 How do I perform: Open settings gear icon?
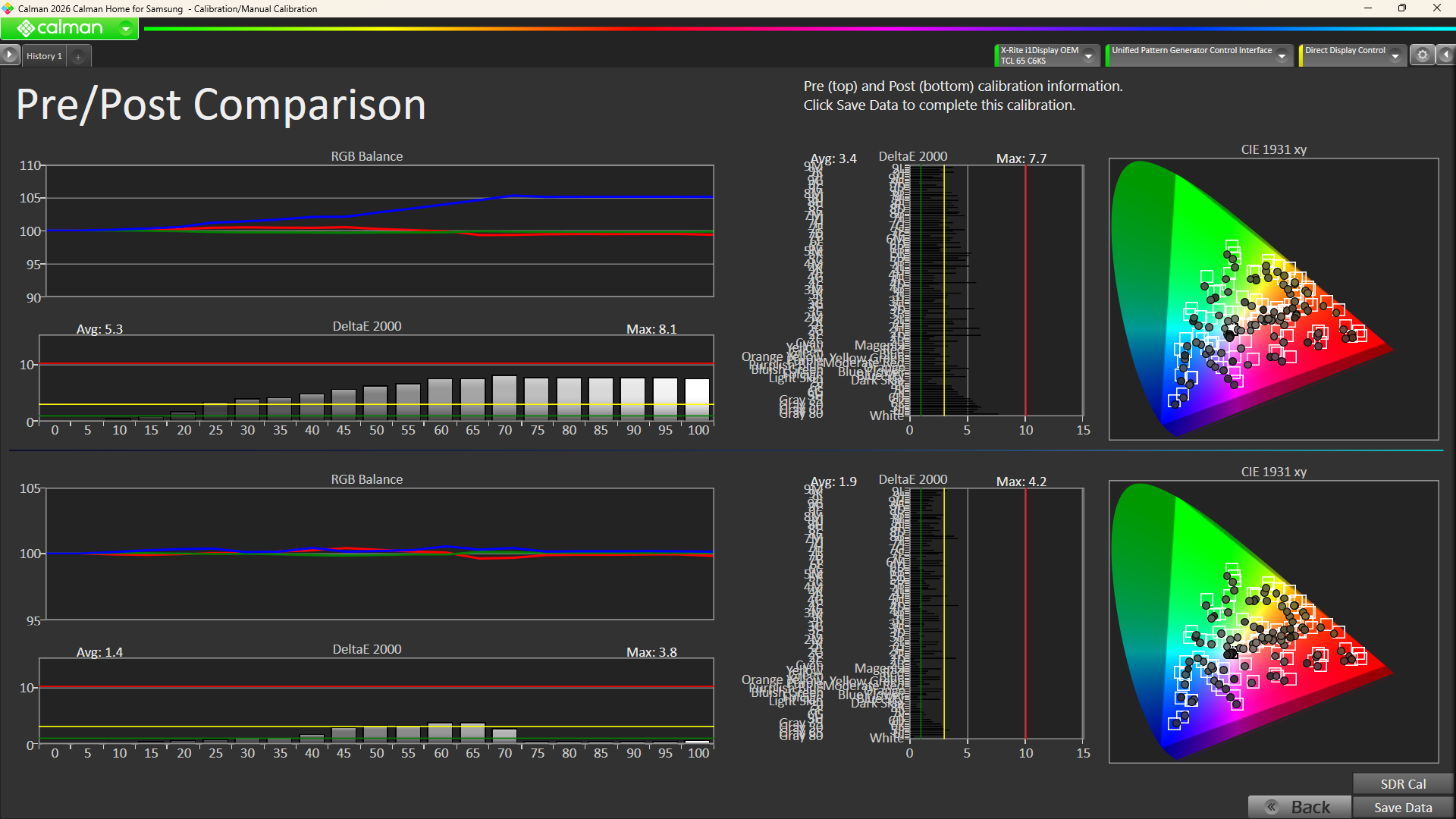point(1423,55)
